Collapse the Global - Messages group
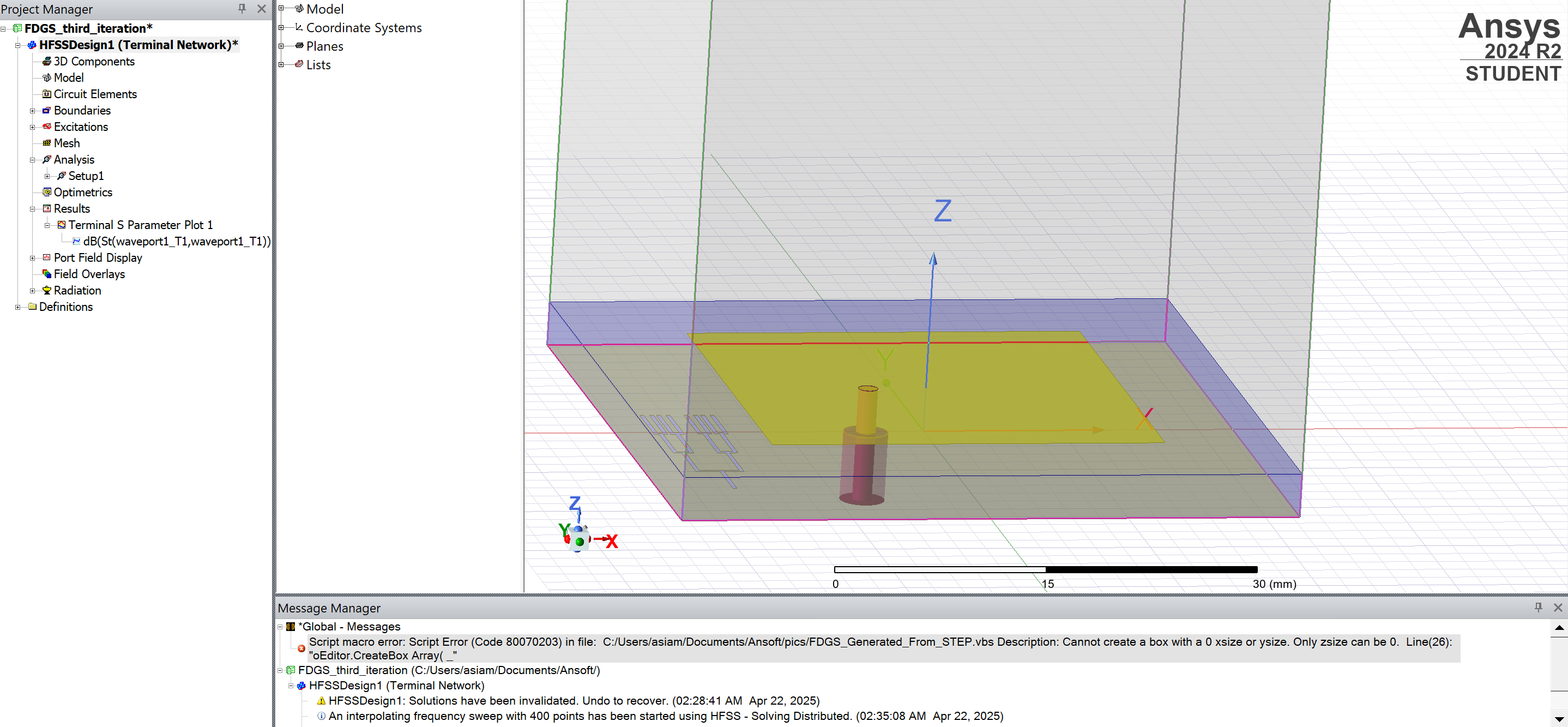 [x=280, y=627]
